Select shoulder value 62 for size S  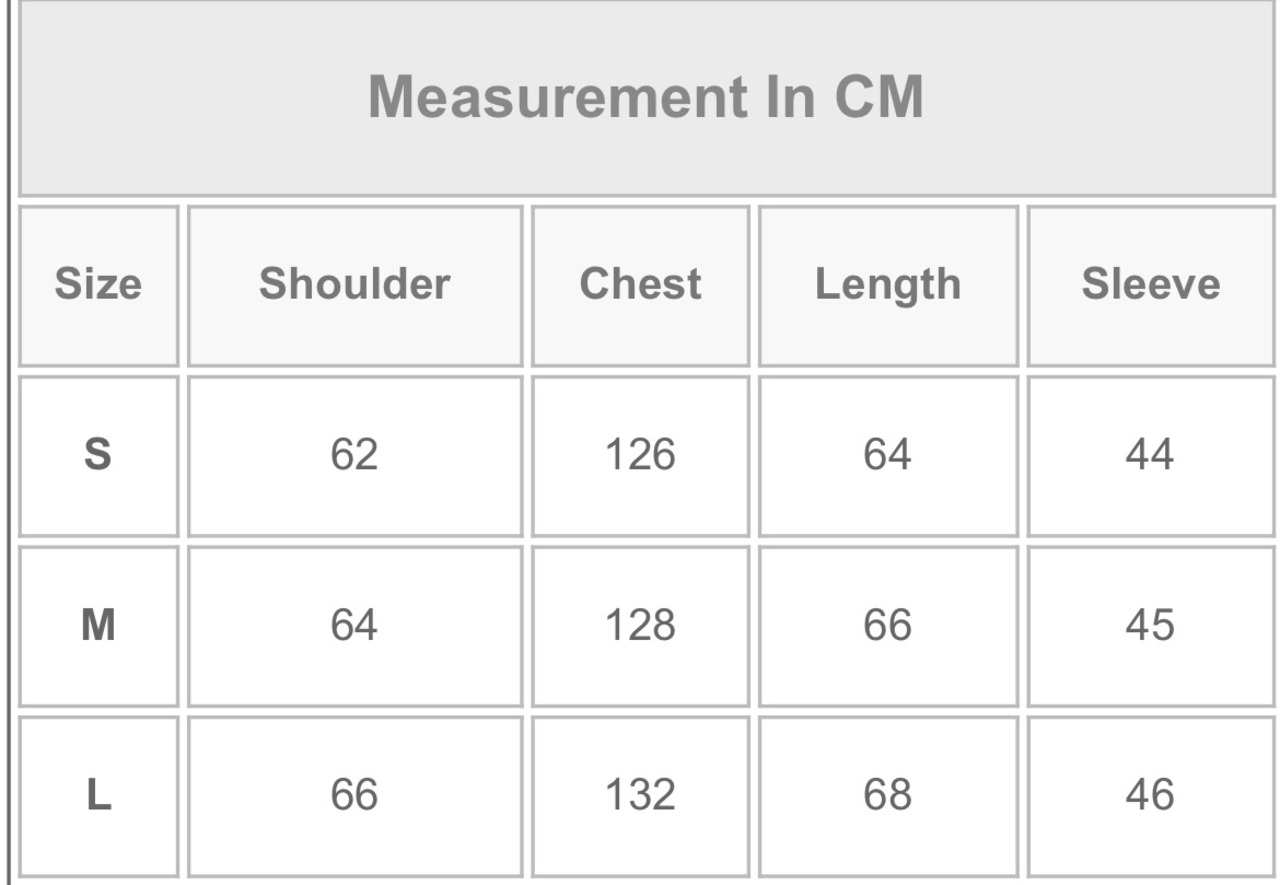click(x=354, y=455)
